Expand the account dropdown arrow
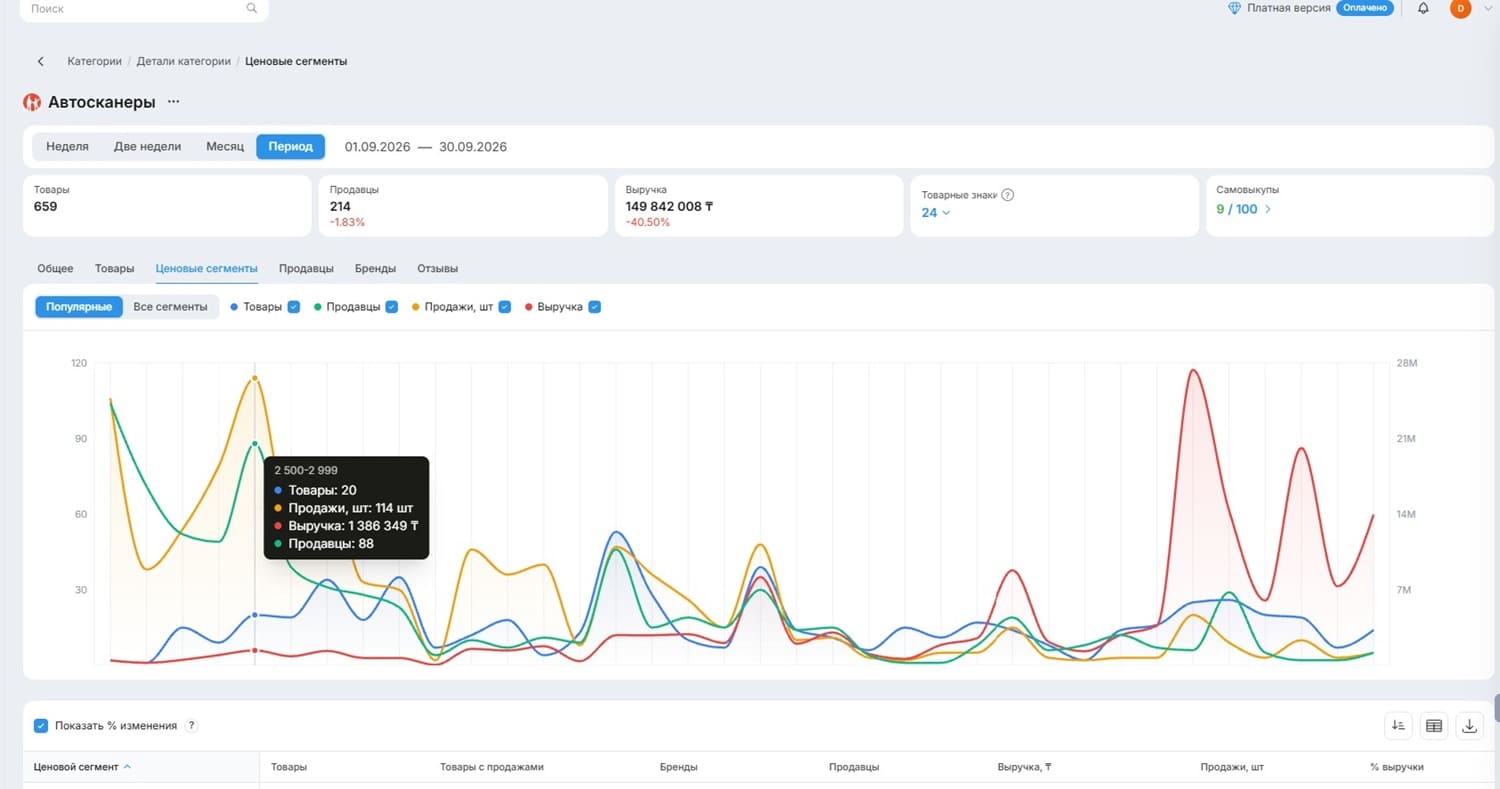The height and width of the screenshot is (789, 1500). click(x=1487, y=8)
